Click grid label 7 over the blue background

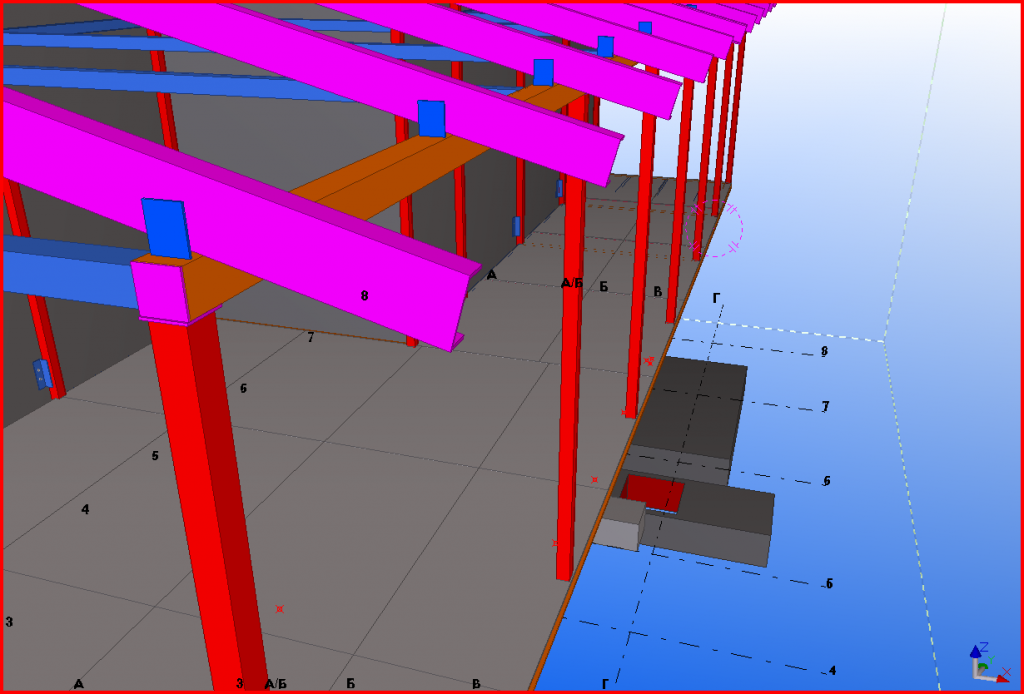pyautogui.click(x=825, y=407)
